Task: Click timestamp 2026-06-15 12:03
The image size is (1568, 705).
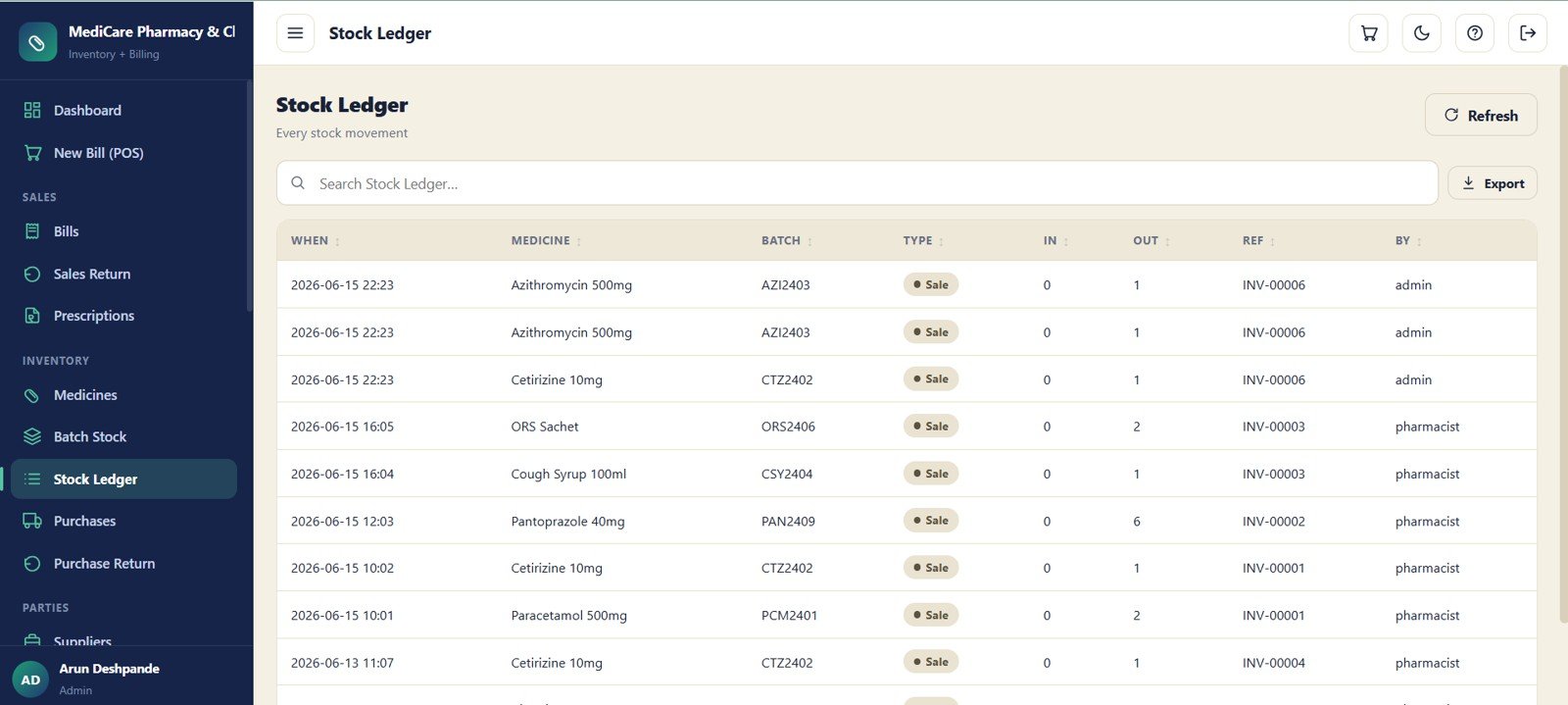Action: pos(342,522)
